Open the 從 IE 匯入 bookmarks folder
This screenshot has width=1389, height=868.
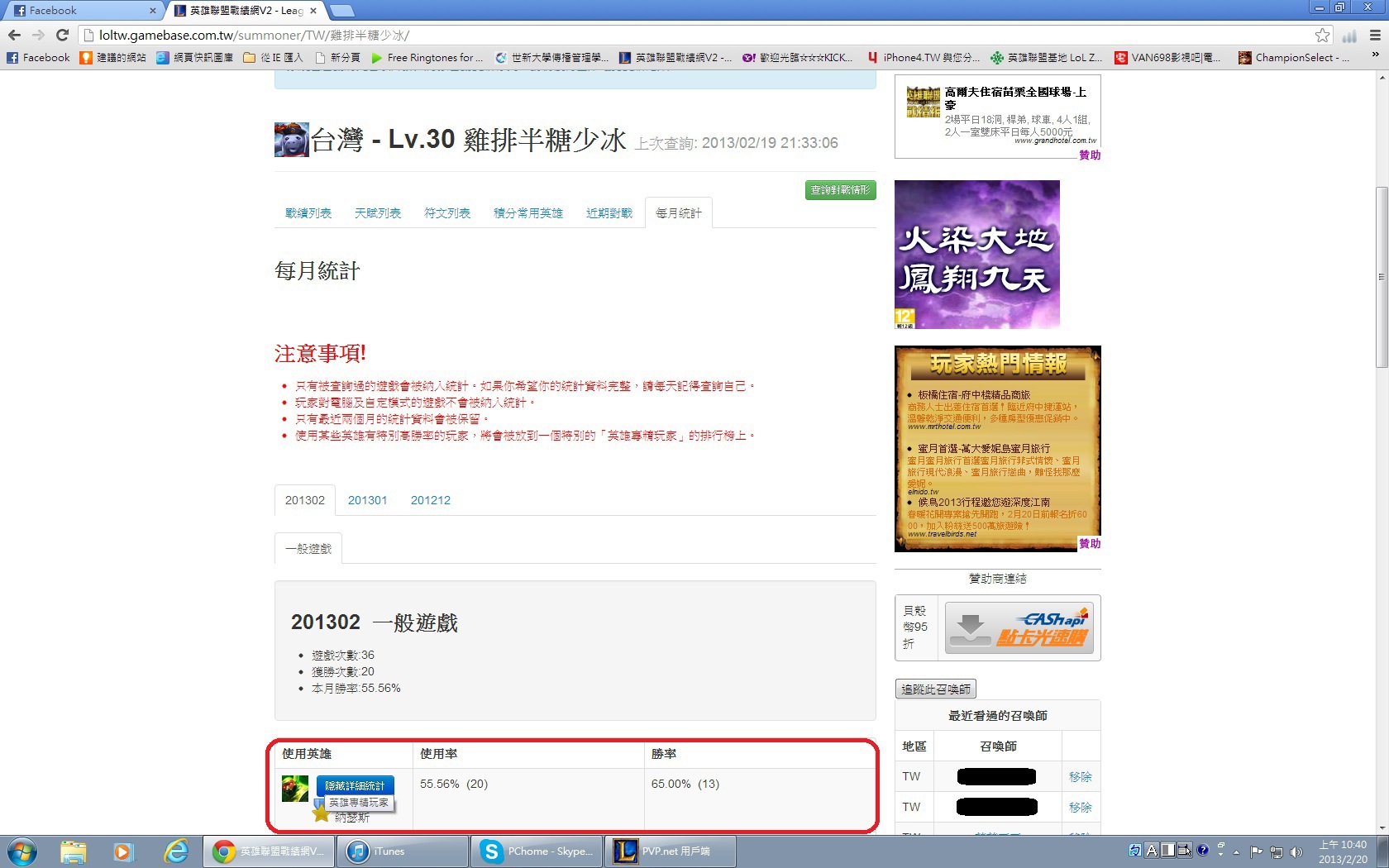click(x=274, y=58)
